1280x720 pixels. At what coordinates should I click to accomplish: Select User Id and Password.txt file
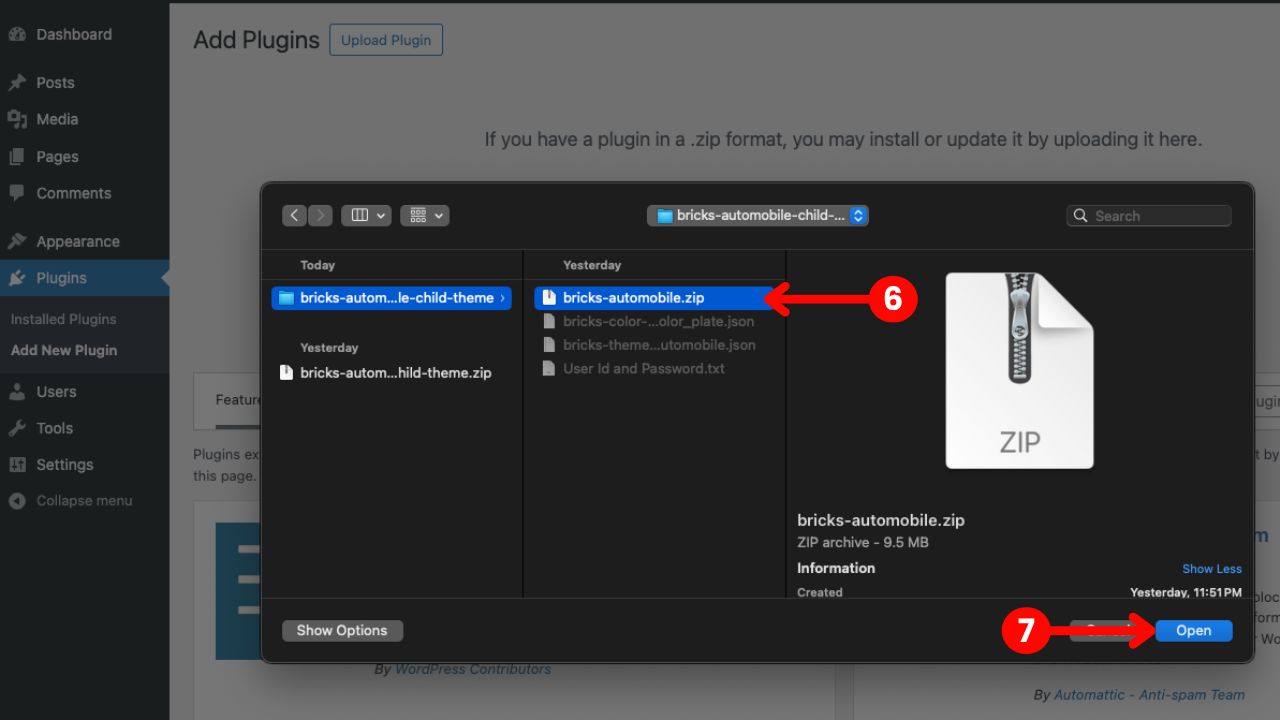(x=653, y=369)
